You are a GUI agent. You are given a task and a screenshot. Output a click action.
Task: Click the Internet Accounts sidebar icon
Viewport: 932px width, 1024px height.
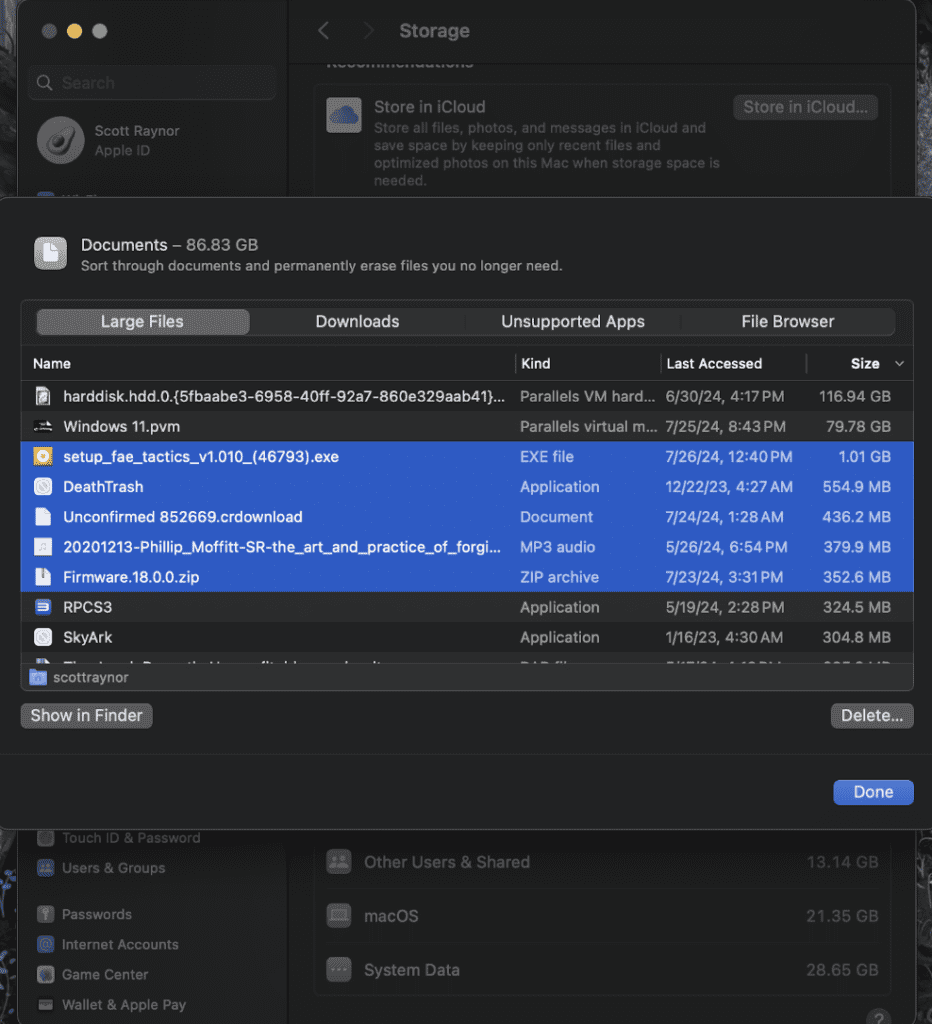click(45, 944)
